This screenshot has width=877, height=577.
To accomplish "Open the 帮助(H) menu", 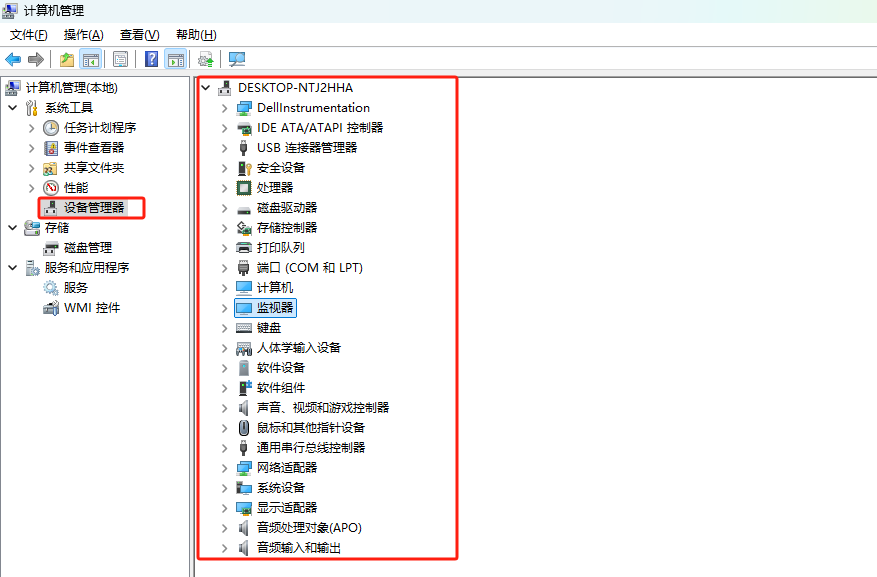I will (x=196, y=35).
